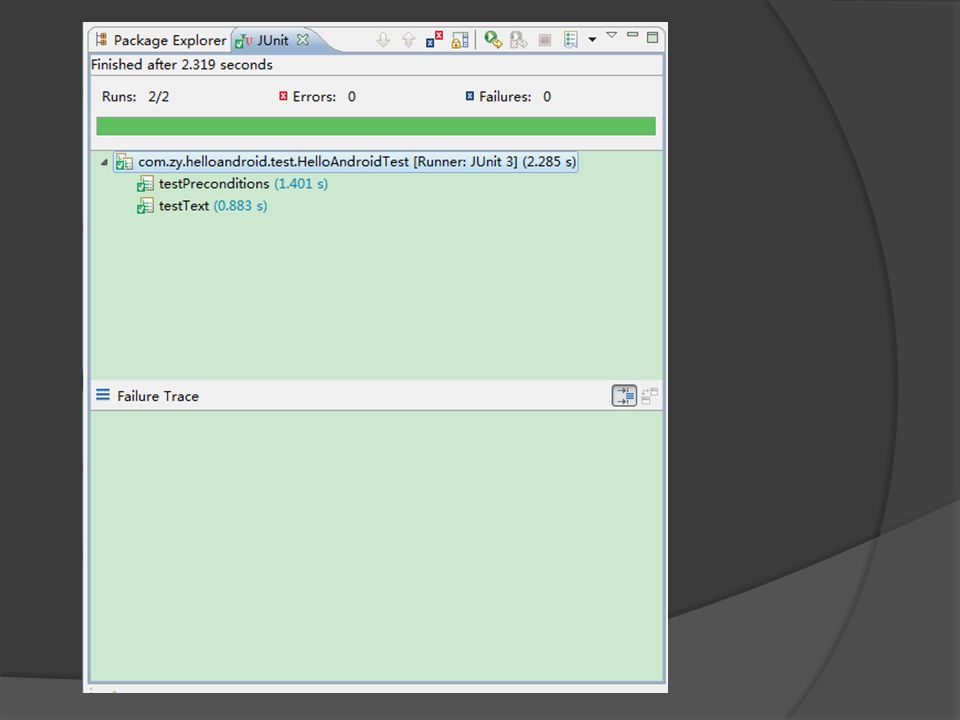The height and width of the screenshot is (720, 960).
Task: Click the testPreconditions passed-test icon
Action: [145, 184]
